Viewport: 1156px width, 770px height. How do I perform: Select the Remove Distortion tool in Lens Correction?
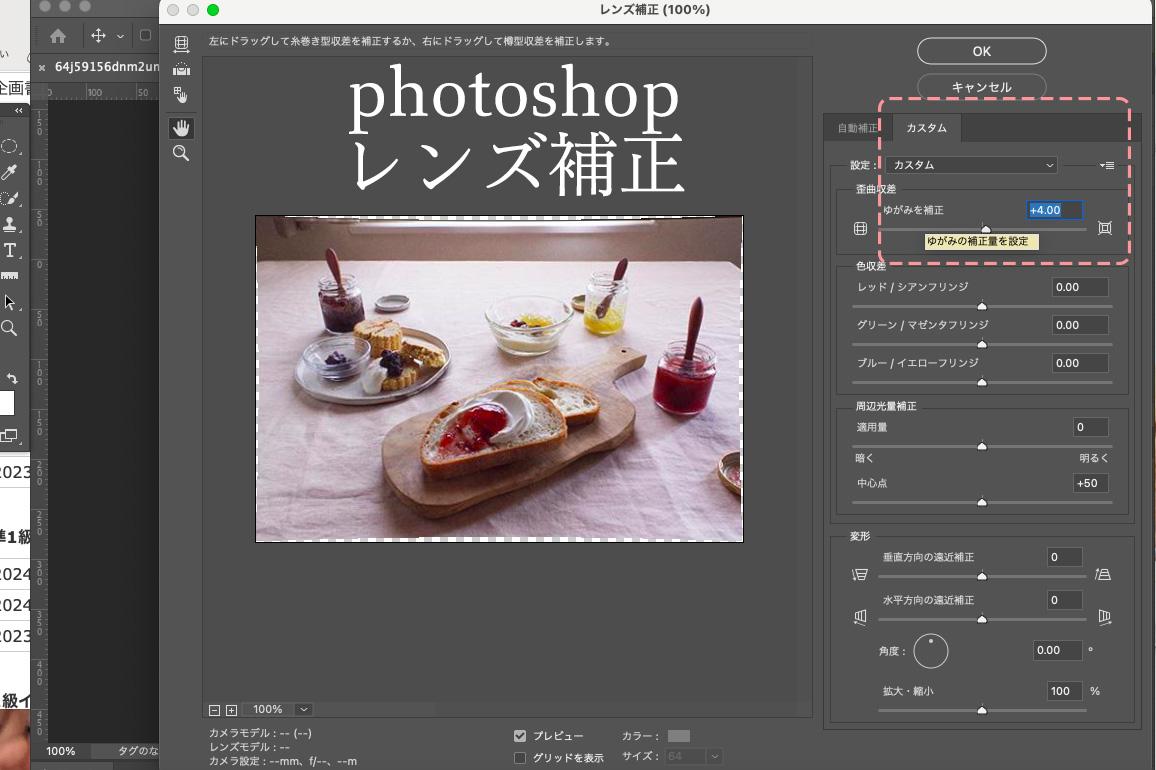[x=181, y=44]
